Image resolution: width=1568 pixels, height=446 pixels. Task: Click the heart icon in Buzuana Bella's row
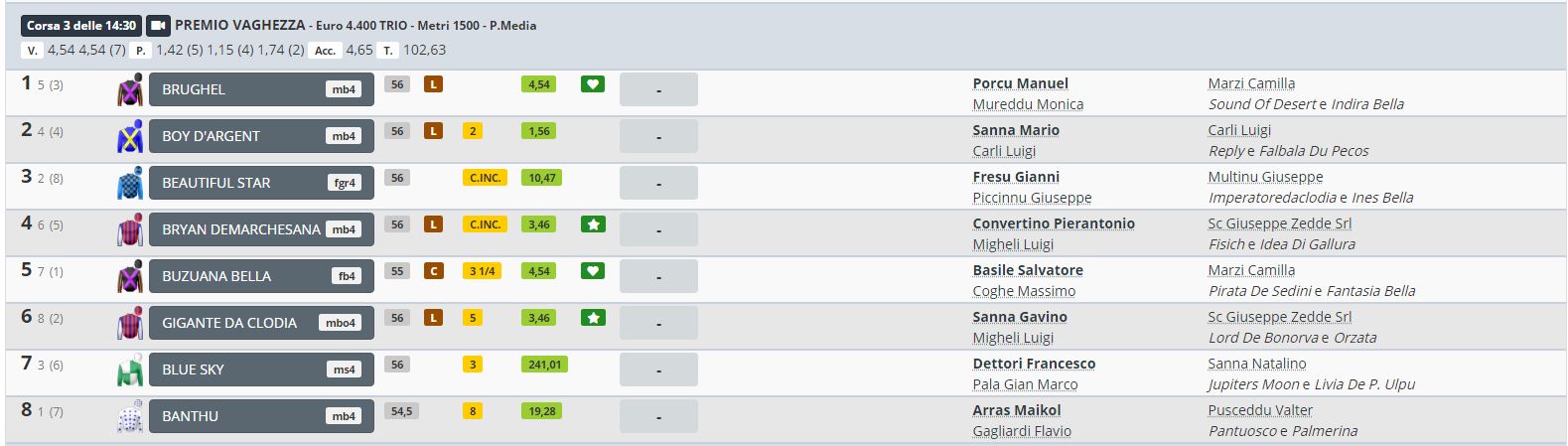[592, 271]
